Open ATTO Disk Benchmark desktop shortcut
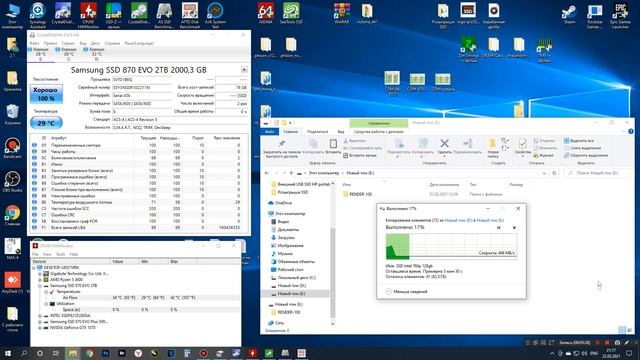640x360 pixels. (x=190, y=16)
